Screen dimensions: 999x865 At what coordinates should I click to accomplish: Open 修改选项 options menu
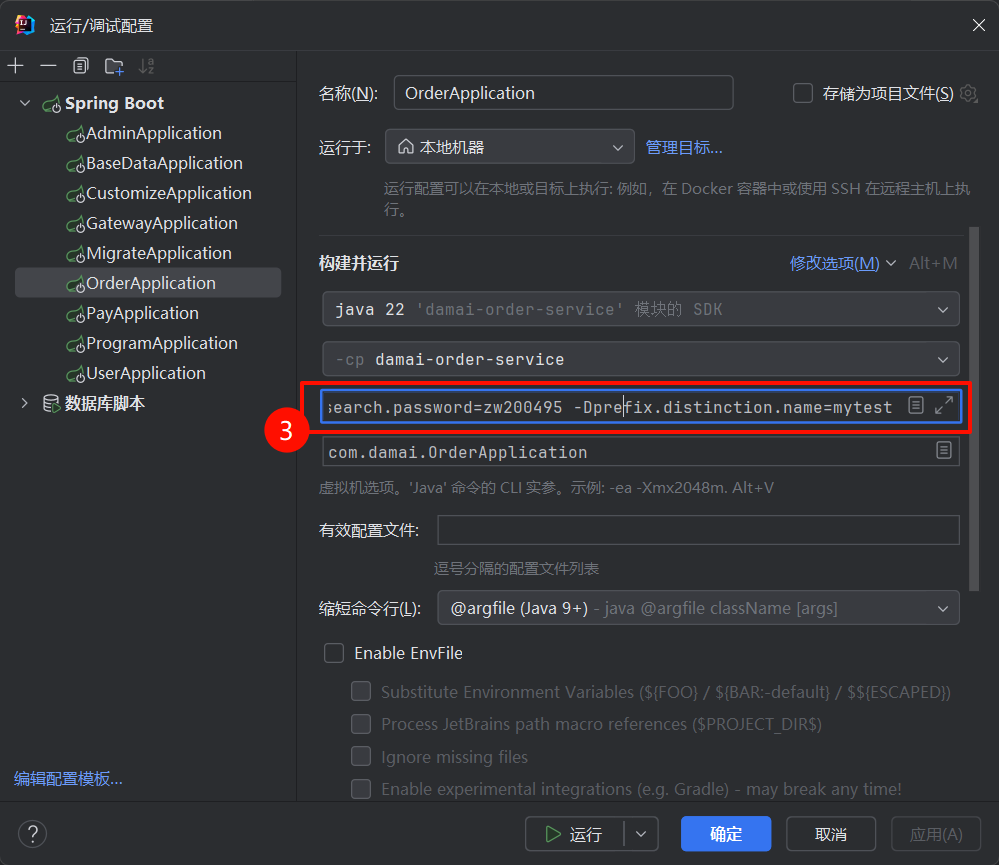pos(842,263)
